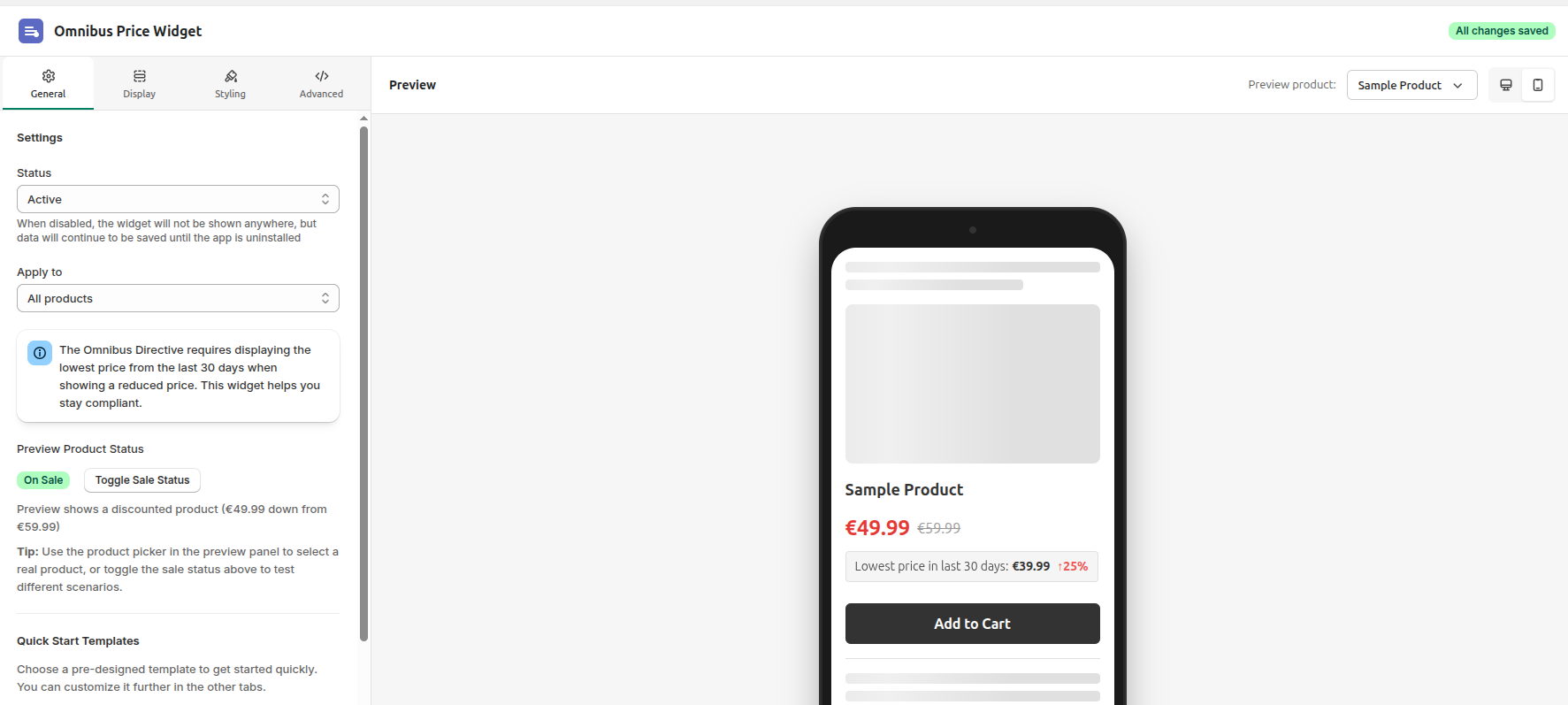1568x705 pixels.
Task: Click the On Sale status badge
Action: click(x=42, y=479)
